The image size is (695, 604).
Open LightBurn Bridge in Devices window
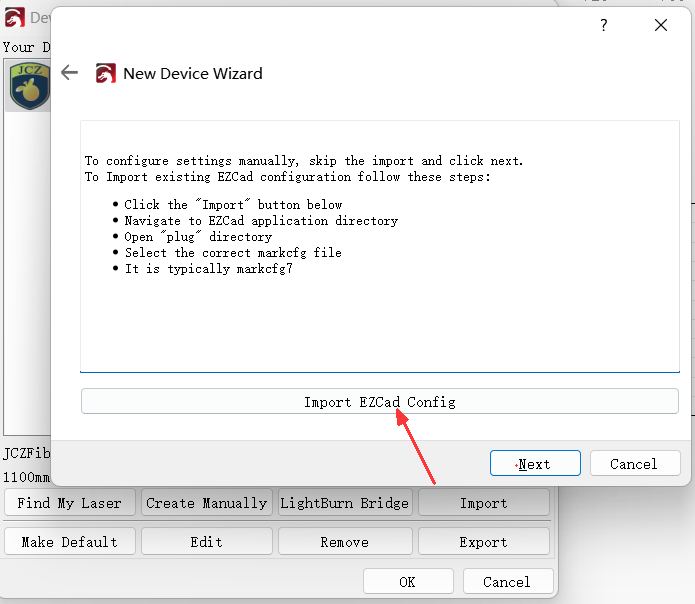click(345, 503)
